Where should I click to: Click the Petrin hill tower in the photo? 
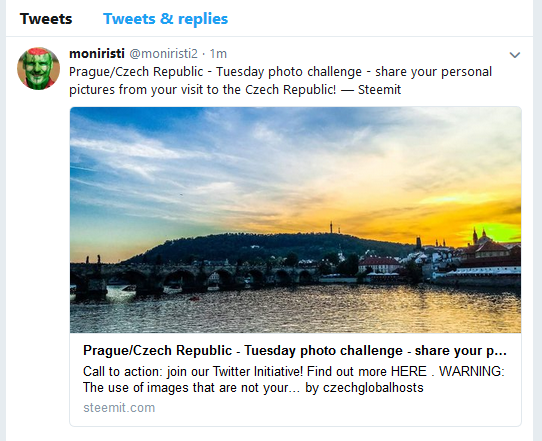click(x=331, y=227)
